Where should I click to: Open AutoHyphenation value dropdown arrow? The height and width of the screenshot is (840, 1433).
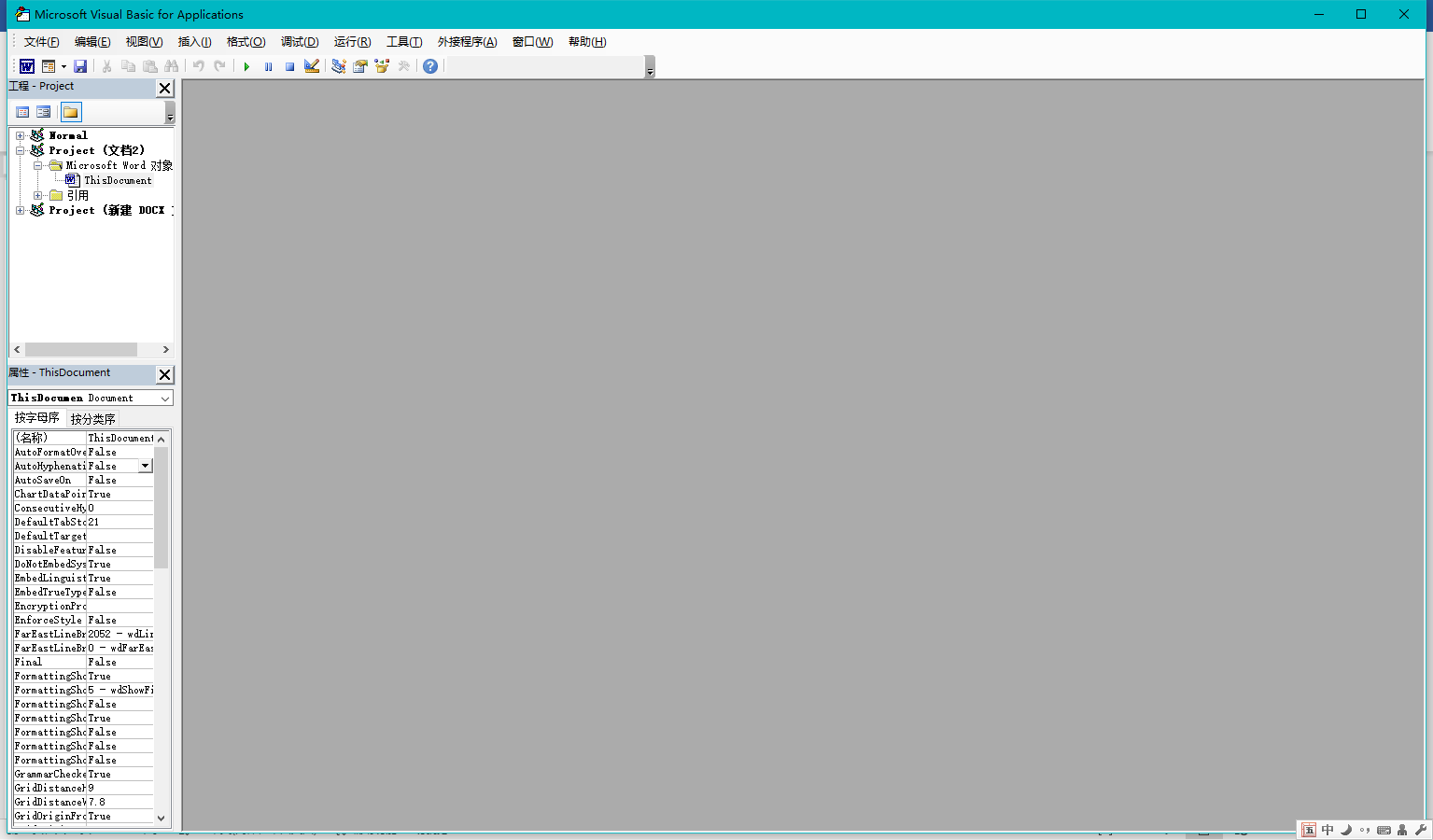(x=146, y=466)
